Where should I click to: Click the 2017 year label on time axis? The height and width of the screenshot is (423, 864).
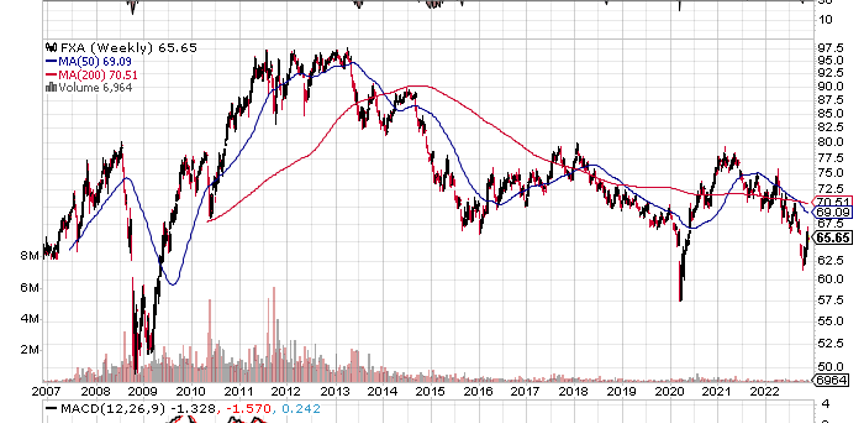coord(526,391)
